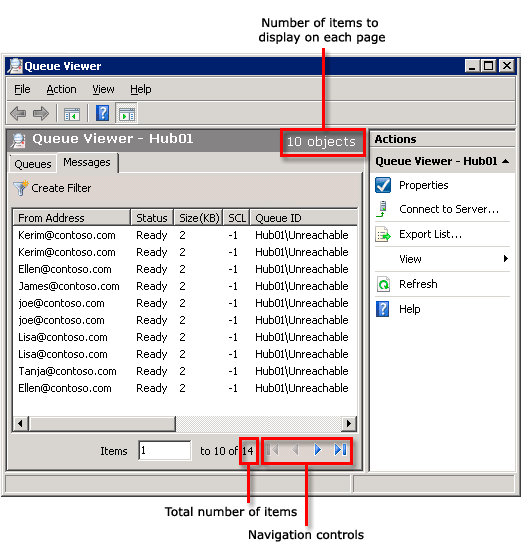Toggle the console tree pane toolbar icon
The image size is (521, 550).
(72, 114)
